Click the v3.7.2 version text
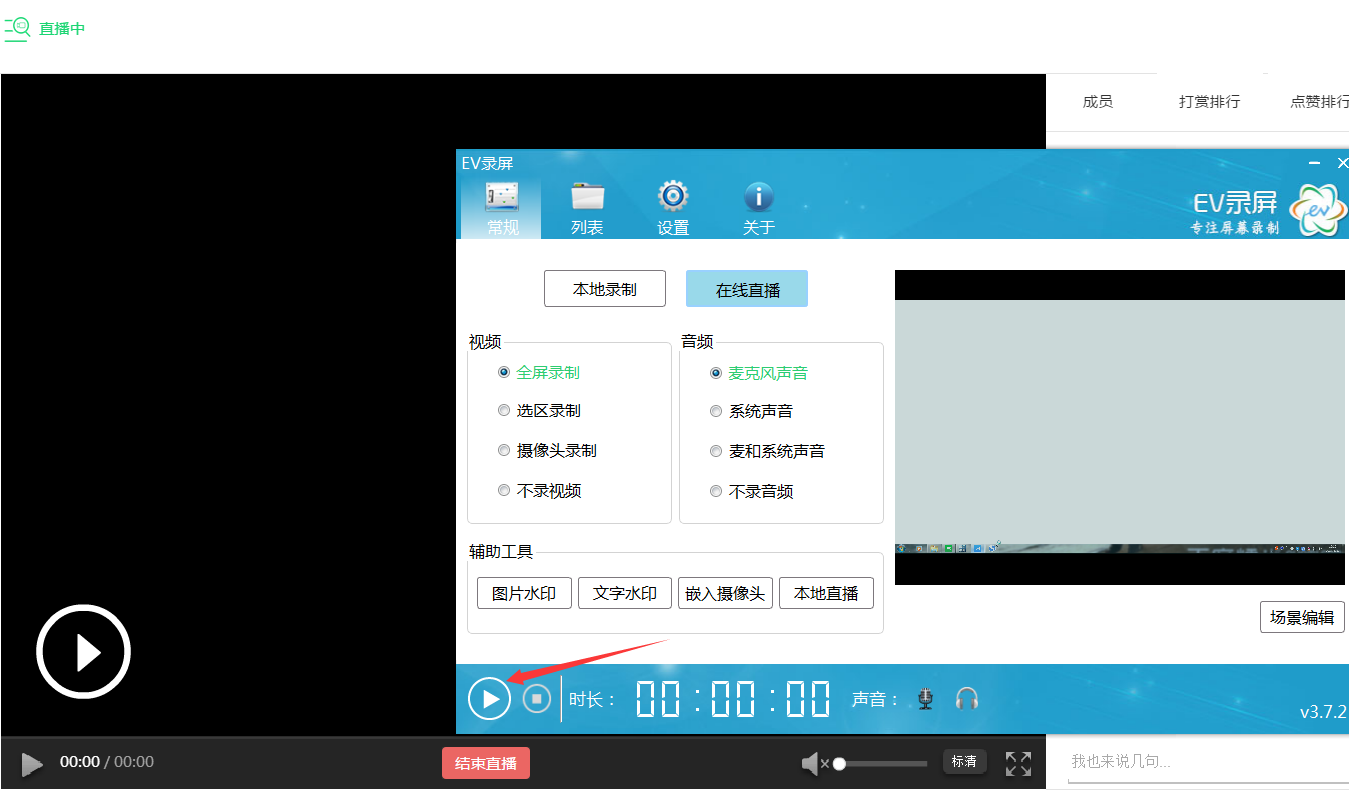Screen dimensions: 1349x790 pyautogui.click(x=1324, y=712)
